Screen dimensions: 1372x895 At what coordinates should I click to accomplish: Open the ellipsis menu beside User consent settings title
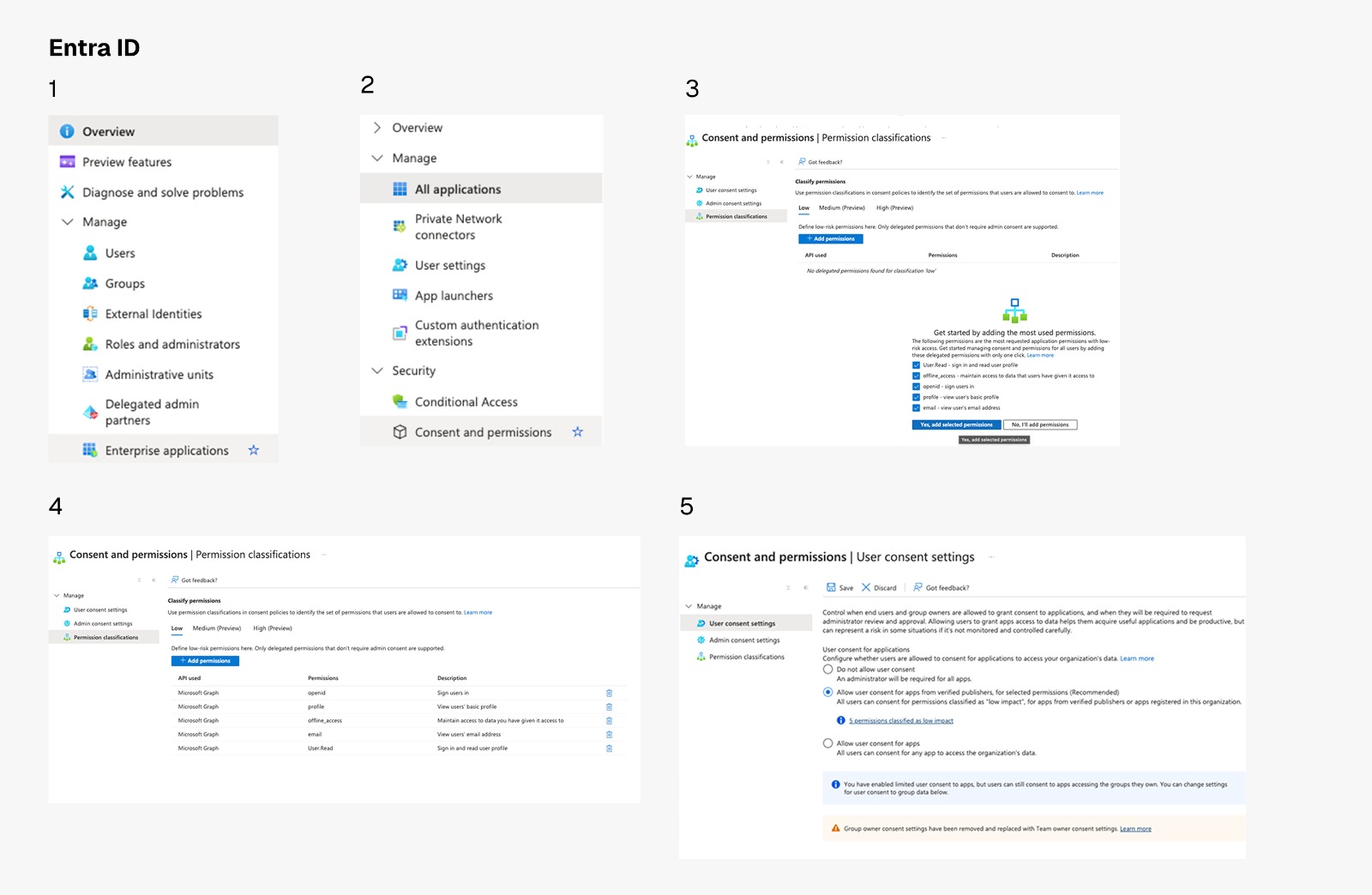[x=991, y=557]
